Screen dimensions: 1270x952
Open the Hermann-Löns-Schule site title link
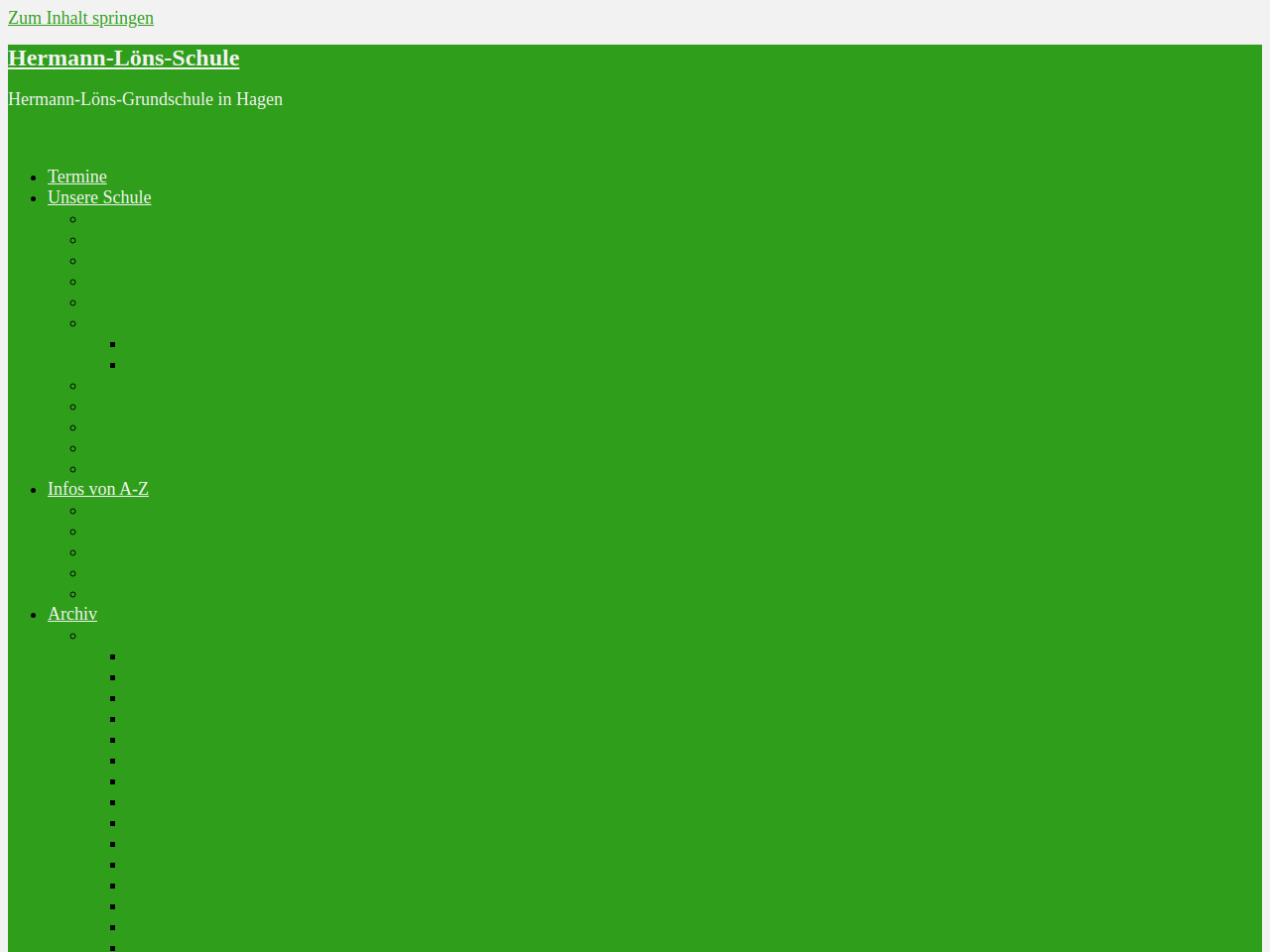point(123,59)
